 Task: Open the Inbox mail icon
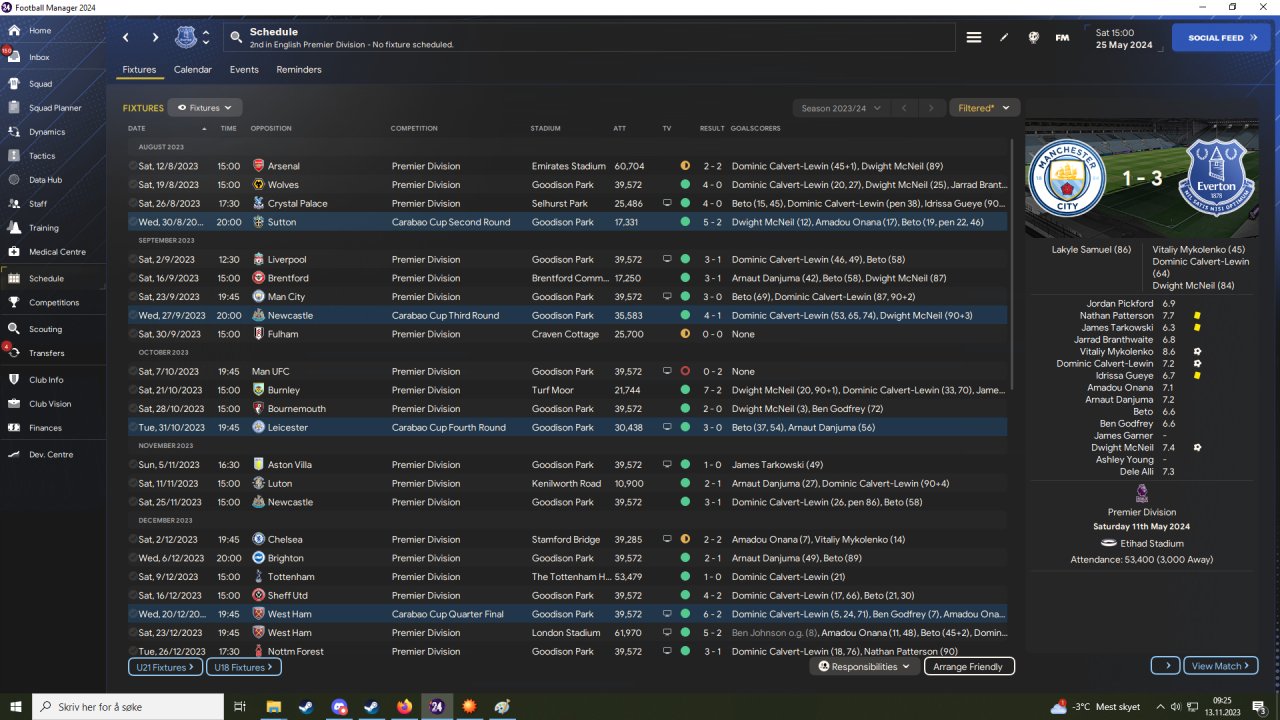tap(14, 57)
